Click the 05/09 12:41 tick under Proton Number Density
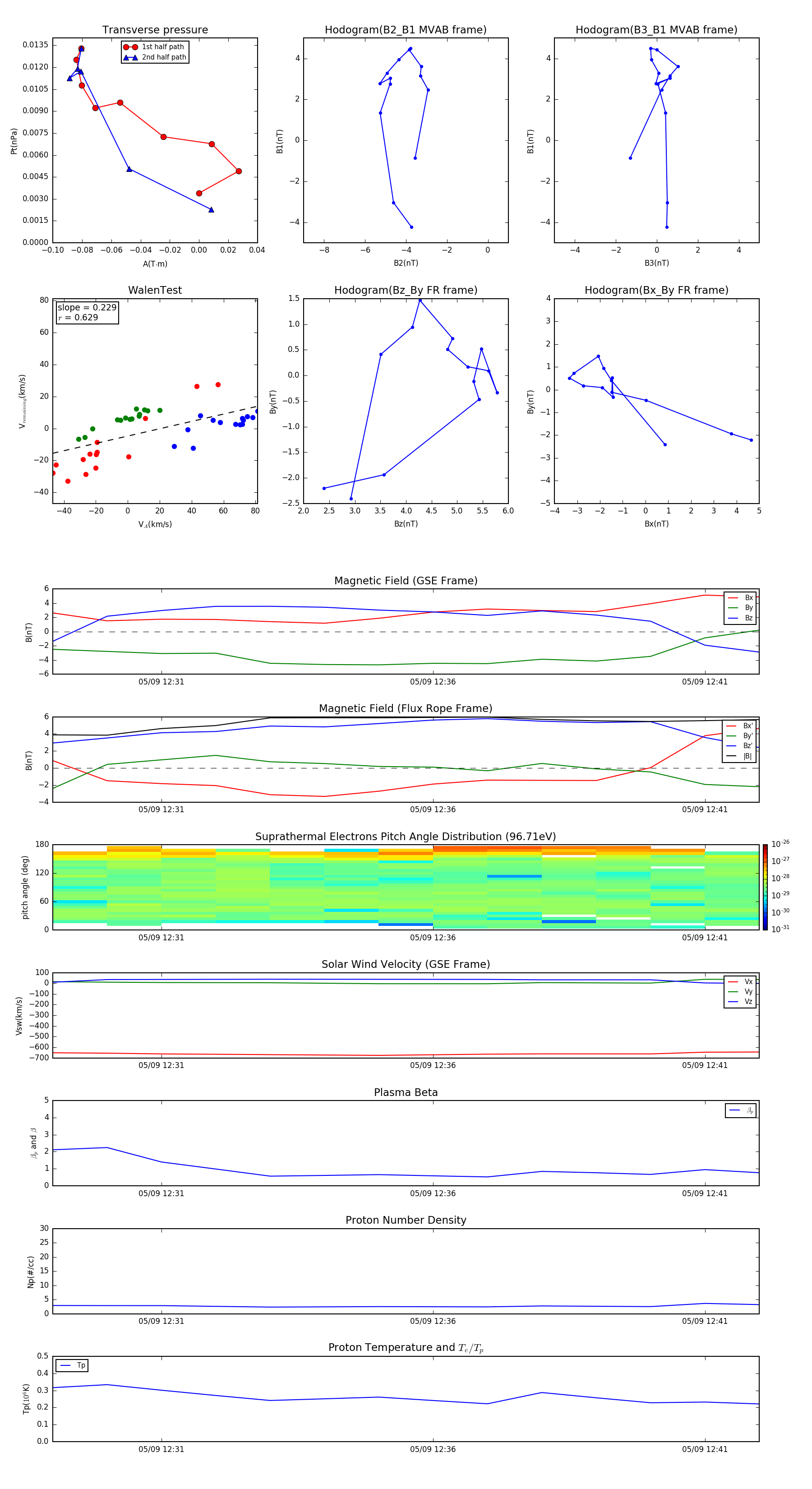This screenshot has width=812, height=1489. [x=705, y=1321]
